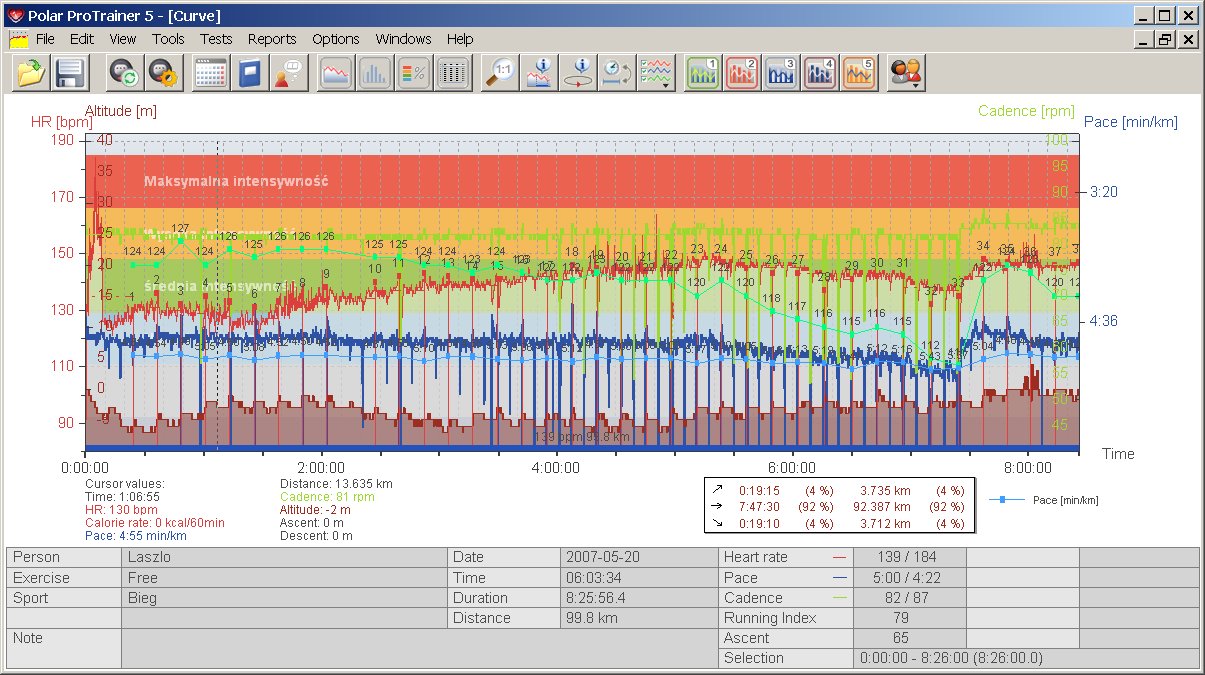Click the Selection range 0:00:00 - 8:26:00

[1026, 657]
